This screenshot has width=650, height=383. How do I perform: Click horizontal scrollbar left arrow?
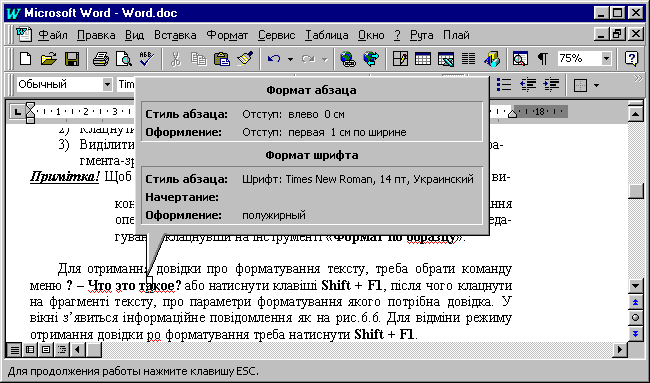pyautogui.click(x=78, y=350)
